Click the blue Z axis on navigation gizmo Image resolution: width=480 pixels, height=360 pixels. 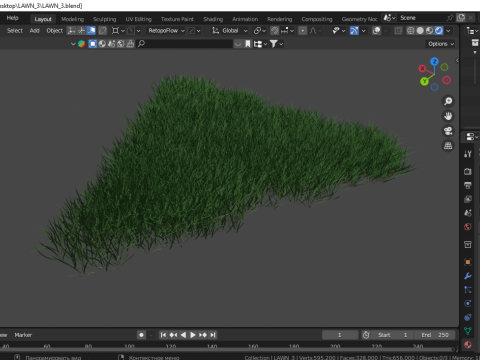click(434, 62)
